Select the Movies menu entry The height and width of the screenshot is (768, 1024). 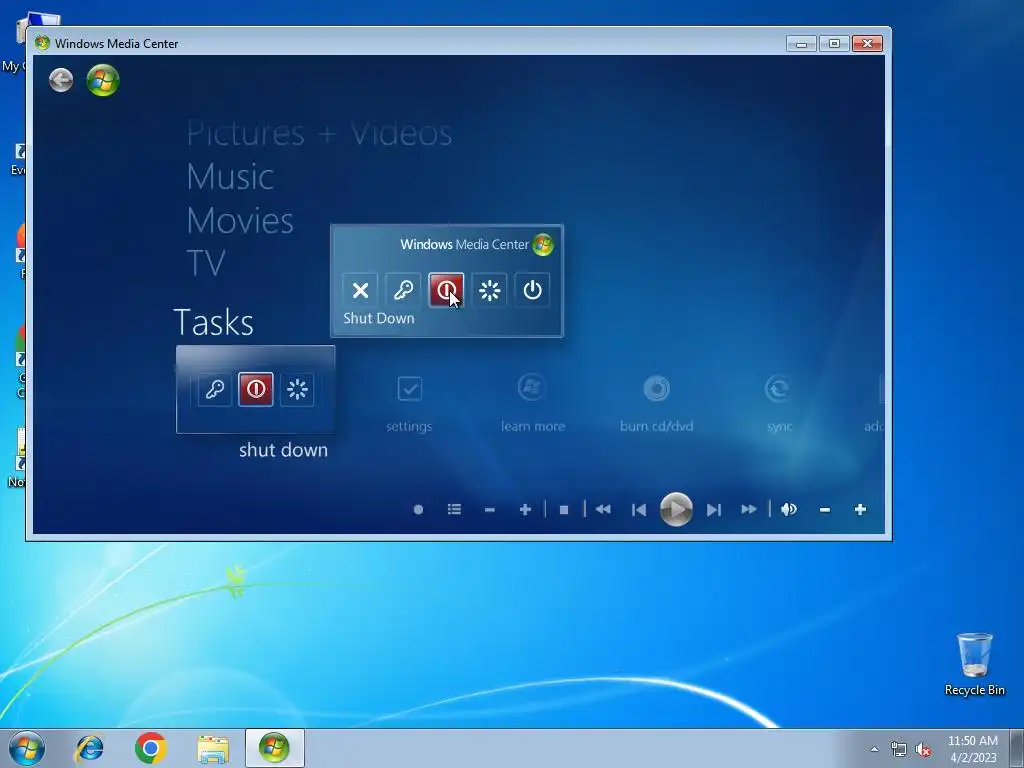coord(240,221)
